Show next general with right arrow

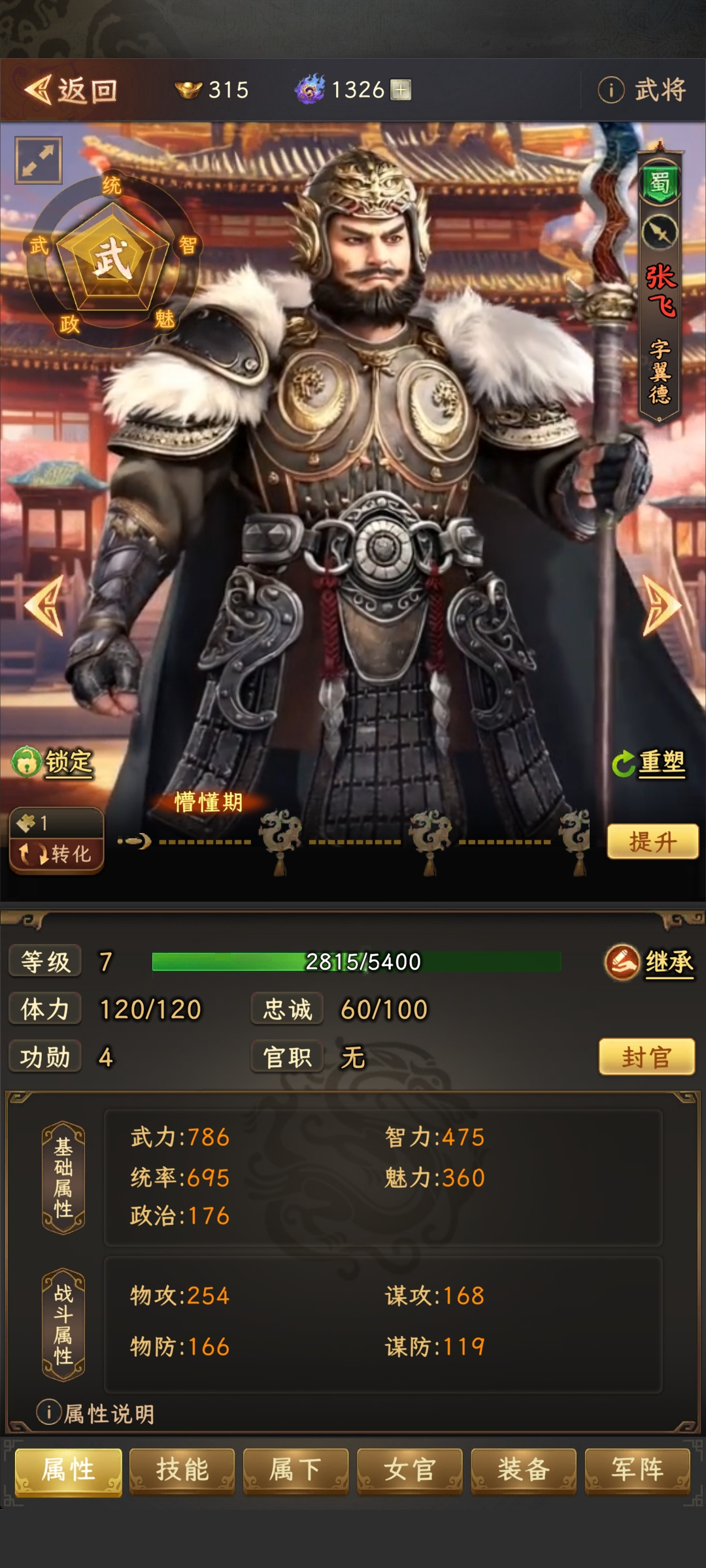coord(661,606)
